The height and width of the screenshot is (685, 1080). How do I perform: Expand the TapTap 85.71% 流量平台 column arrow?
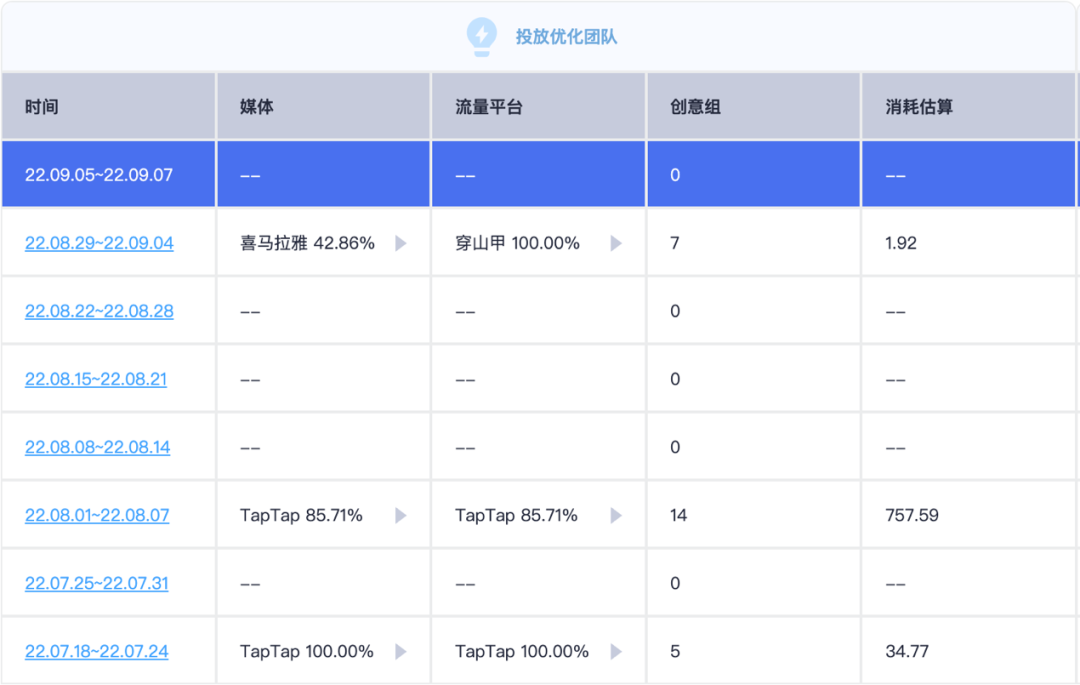[x=616, y=516]
